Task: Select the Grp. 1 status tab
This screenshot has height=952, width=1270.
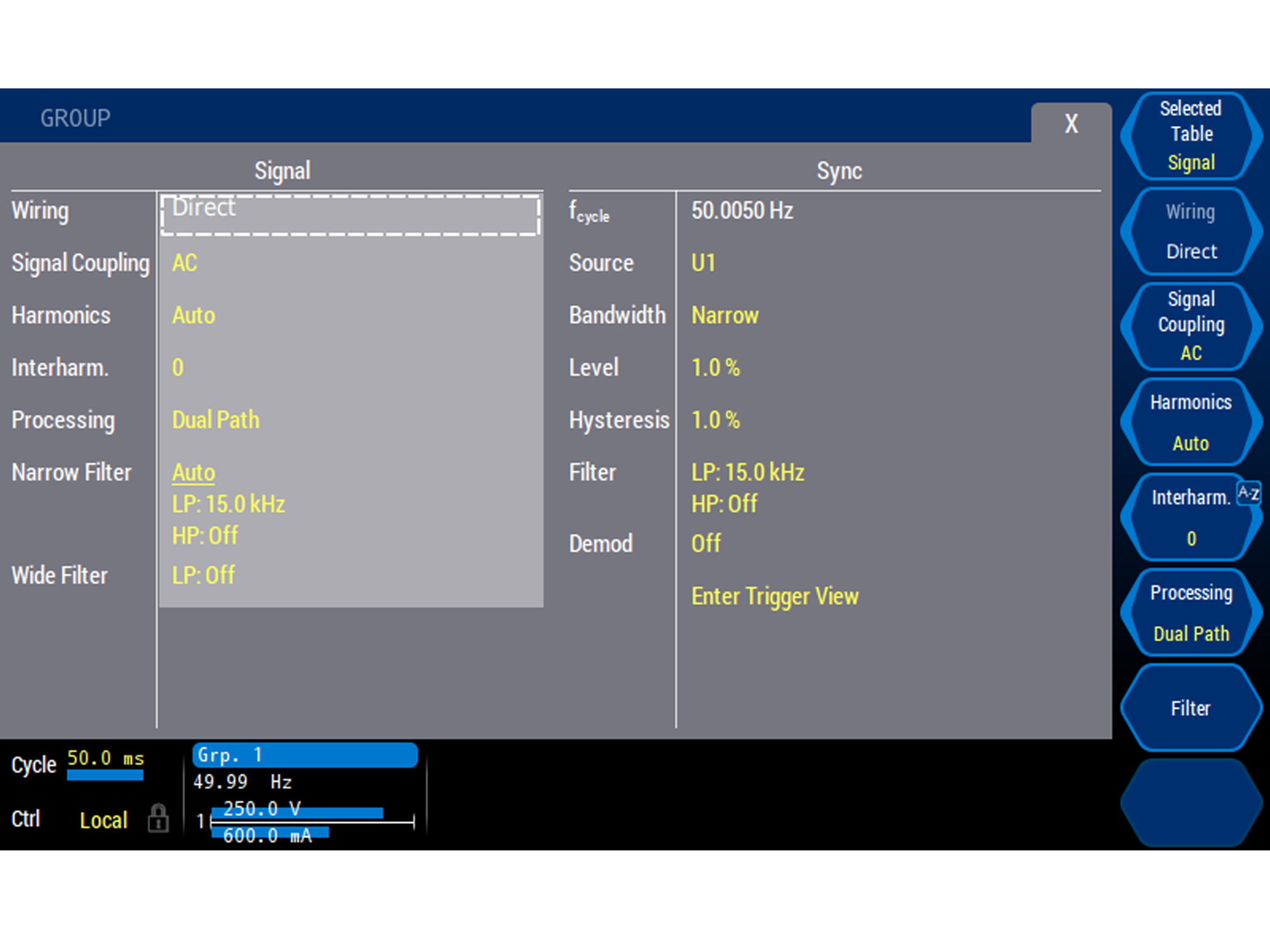Action: (305, 755)
